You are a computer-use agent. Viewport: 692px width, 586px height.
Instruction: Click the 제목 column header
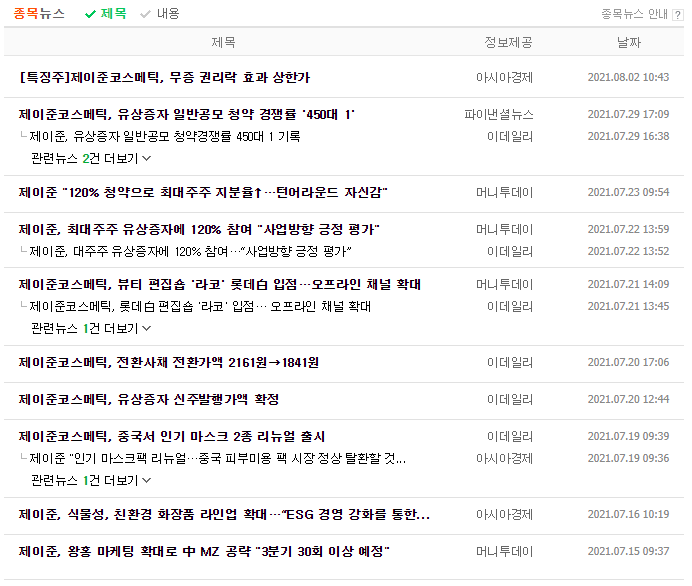223,42
